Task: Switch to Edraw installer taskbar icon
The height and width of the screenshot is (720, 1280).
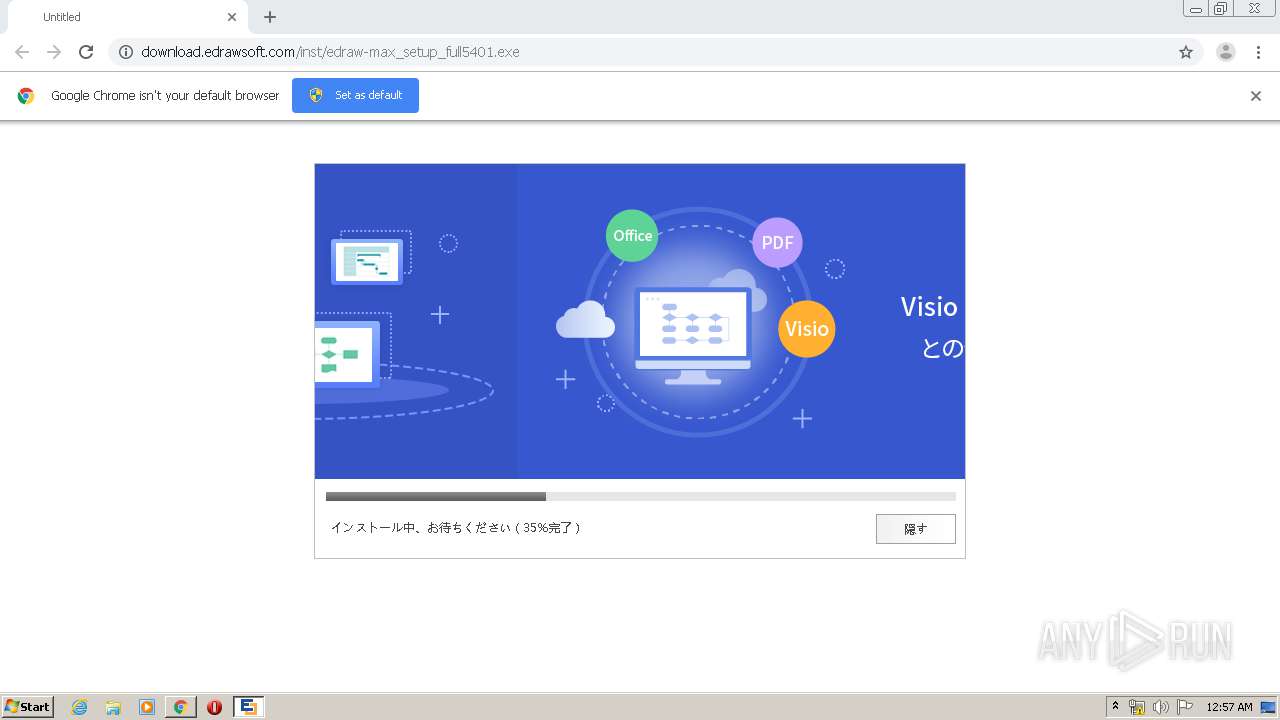Action: point(248,707)
